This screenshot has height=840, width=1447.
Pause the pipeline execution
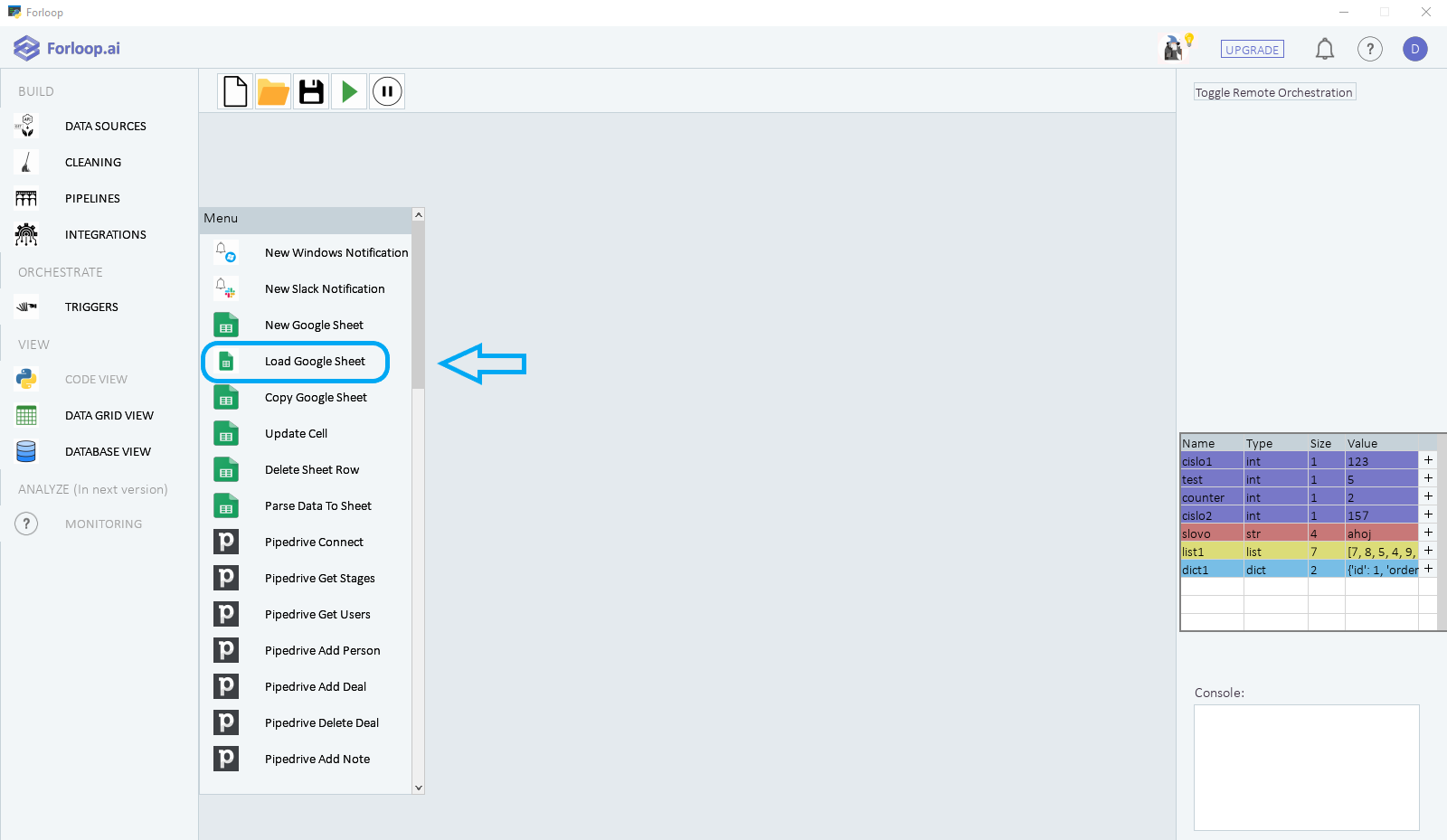click(x=387, y=91)
